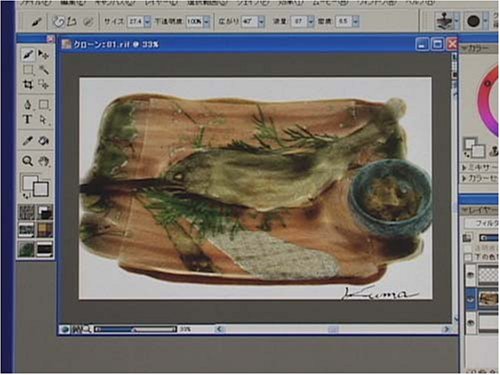Select the Brush tool in the toolbox

(28, 55)
